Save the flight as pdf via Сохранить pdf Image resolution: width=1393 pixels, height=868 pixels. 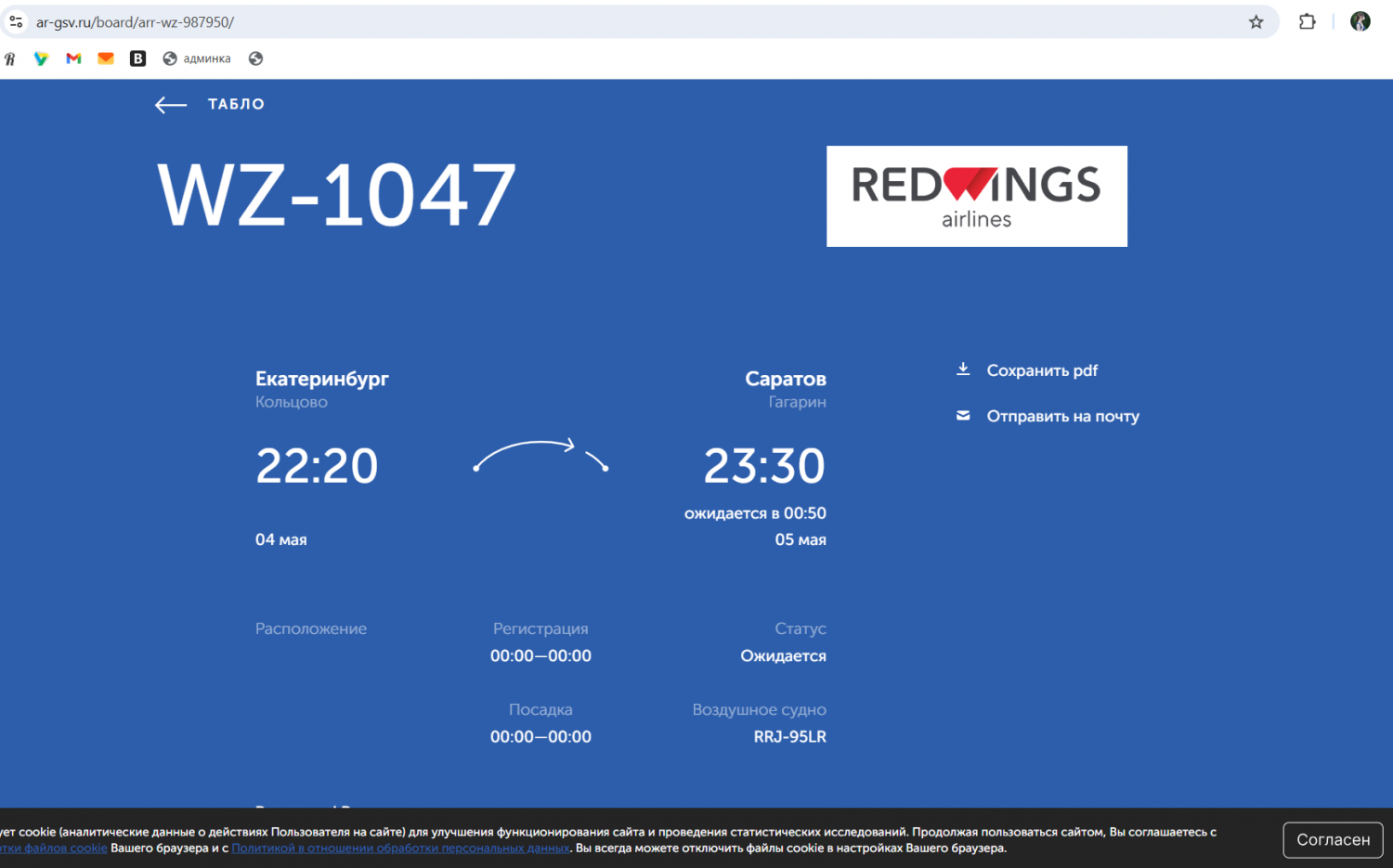click(1042, 370)
